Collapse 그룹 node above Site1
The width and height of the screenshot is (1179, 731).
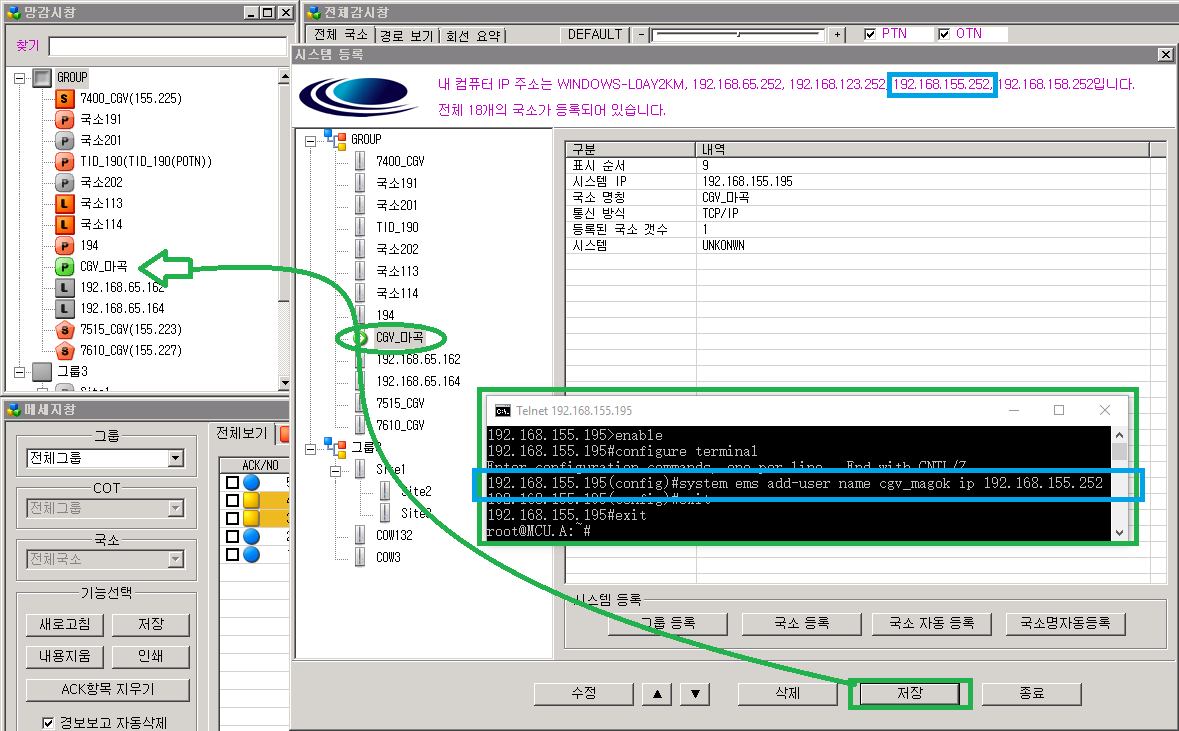click(x=311, y=449)
